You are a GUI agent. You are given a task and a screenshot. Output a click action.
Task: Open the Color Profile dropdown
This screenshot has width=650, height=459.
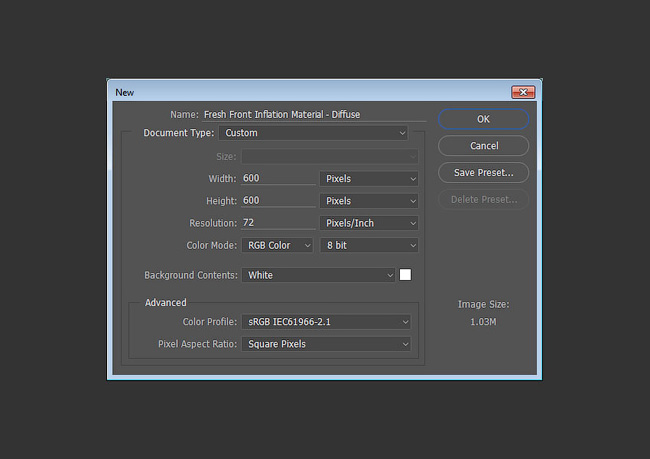(326, 322)
